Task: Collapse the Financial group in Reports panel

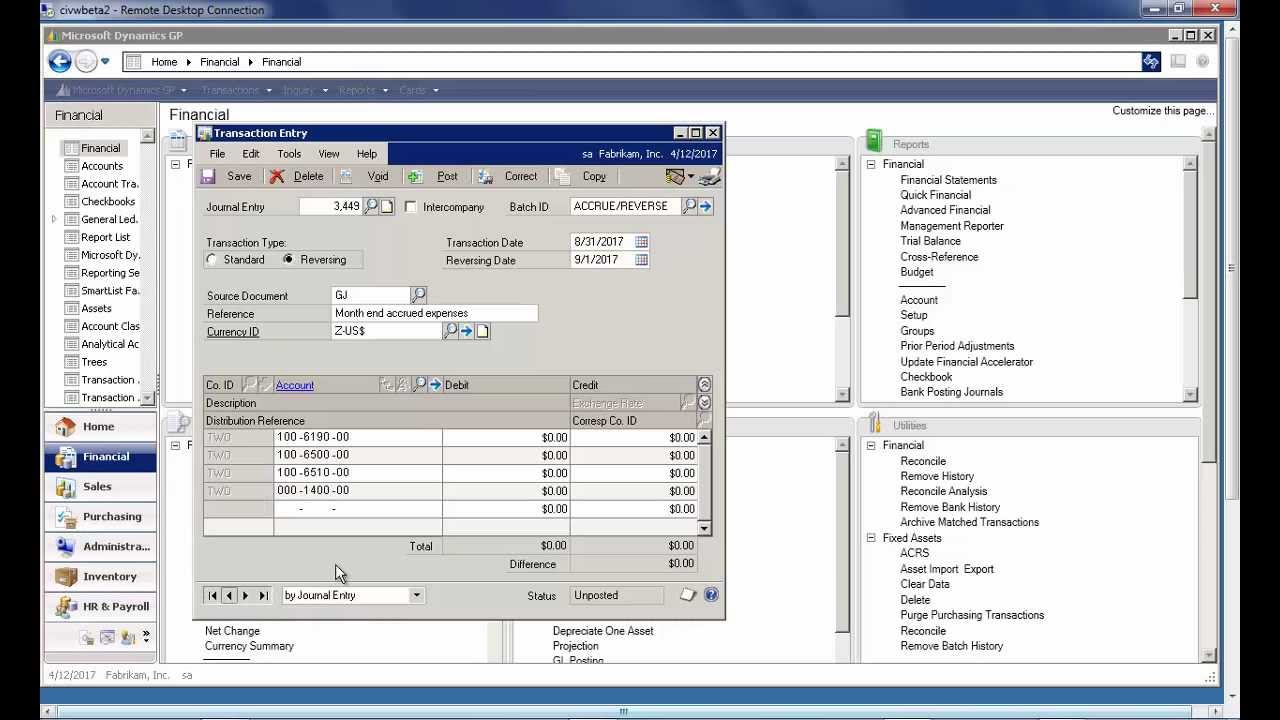Action: click(871, 164)
